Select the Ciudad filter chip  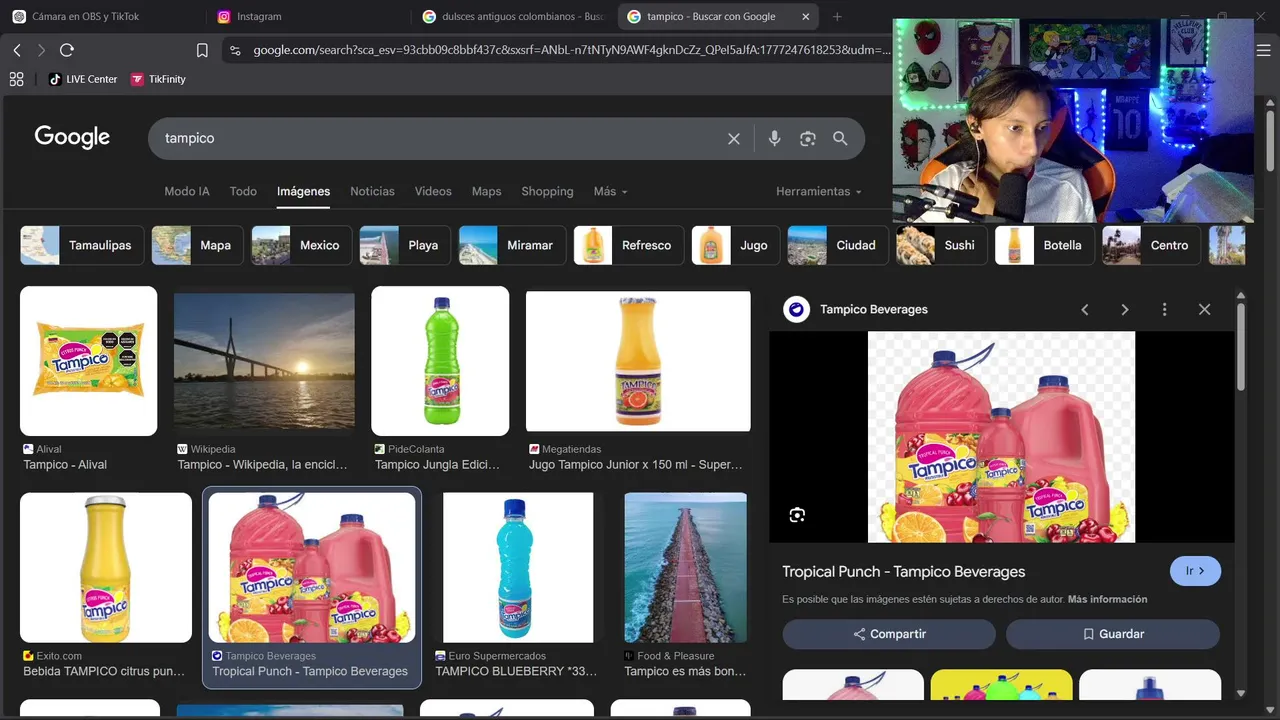(837, 245)
